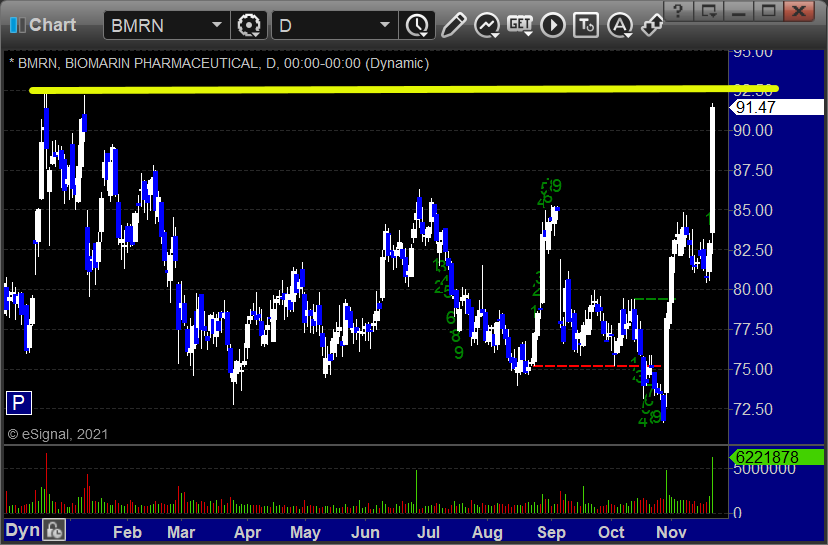Click the 5000000 volume axis label
The image size is (828, 545).
pyautogui.click(x=764, y=469)
